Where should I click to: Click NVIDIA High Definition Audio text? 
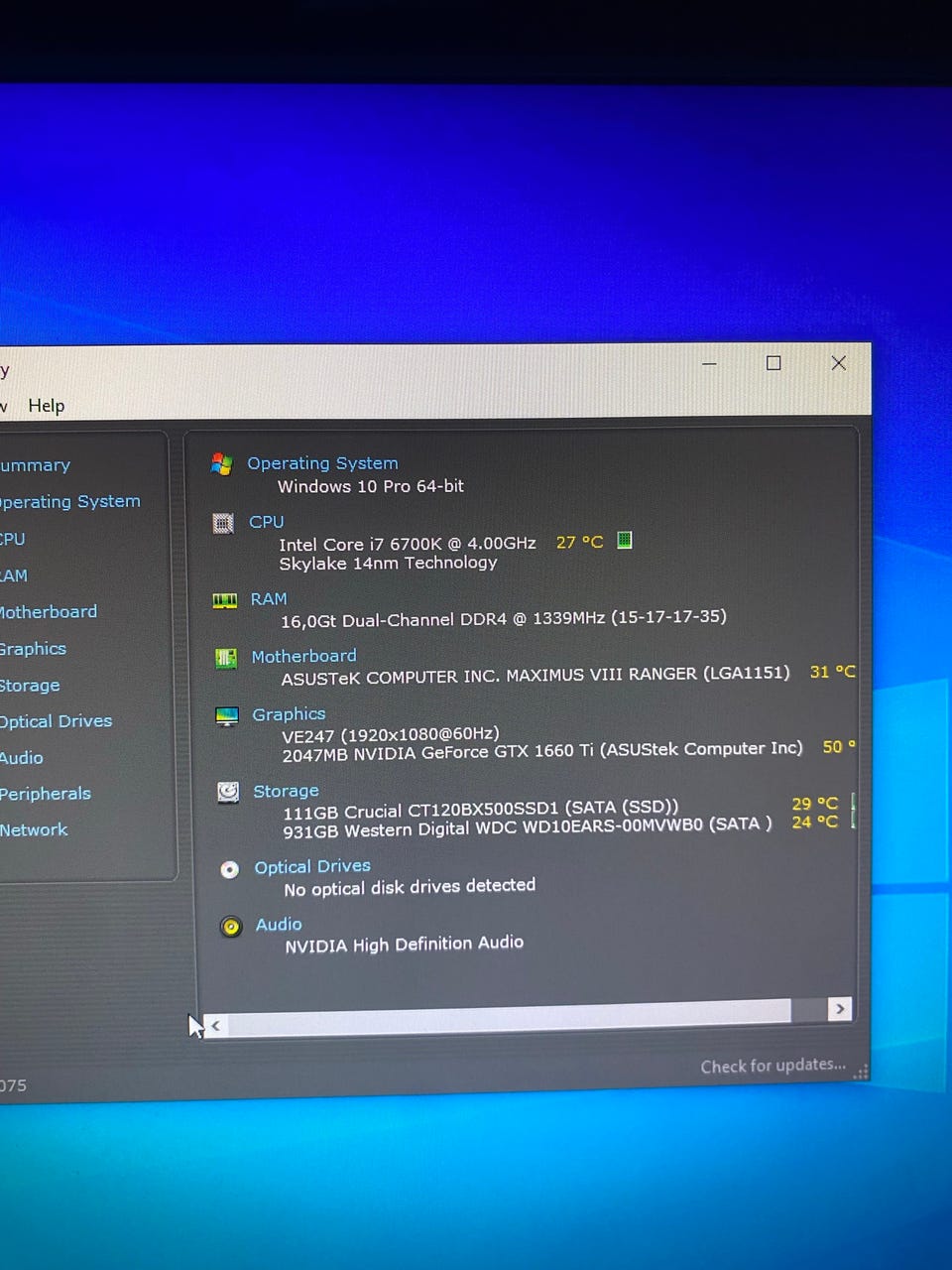(x=404, y=945)
